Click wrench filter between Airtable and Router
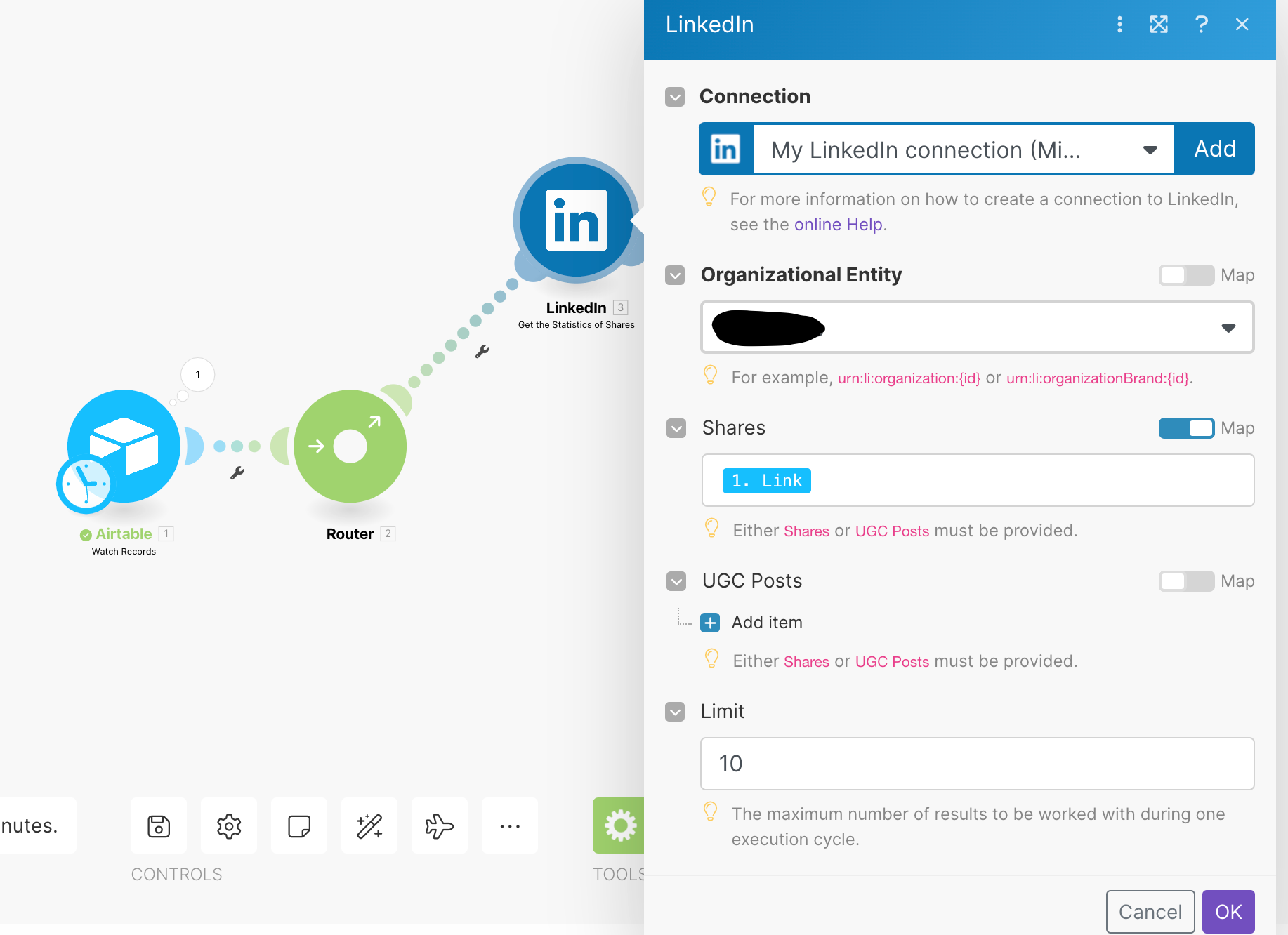The image size is (1288, 935). pos(237,473)
